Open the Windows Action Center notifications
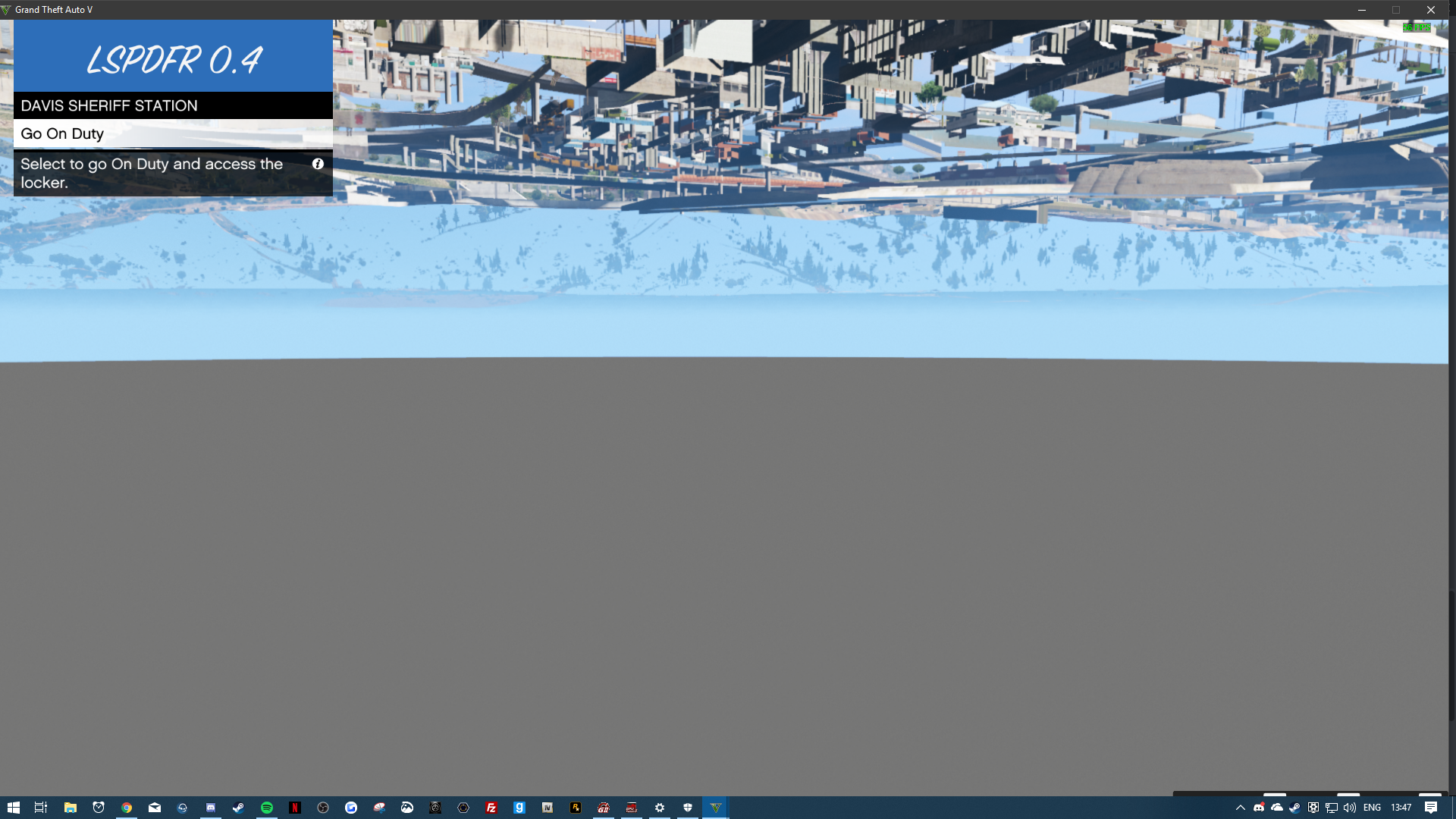 click(x=1431, y=808)
